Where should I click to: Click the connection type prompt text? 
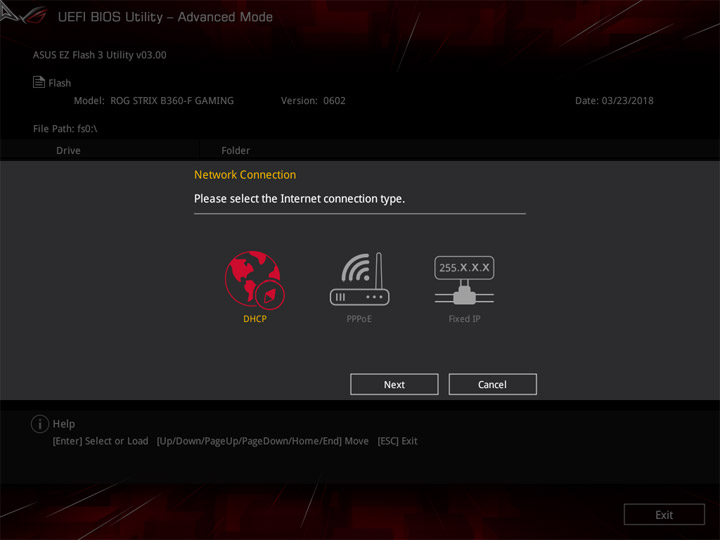pos(299,199)
